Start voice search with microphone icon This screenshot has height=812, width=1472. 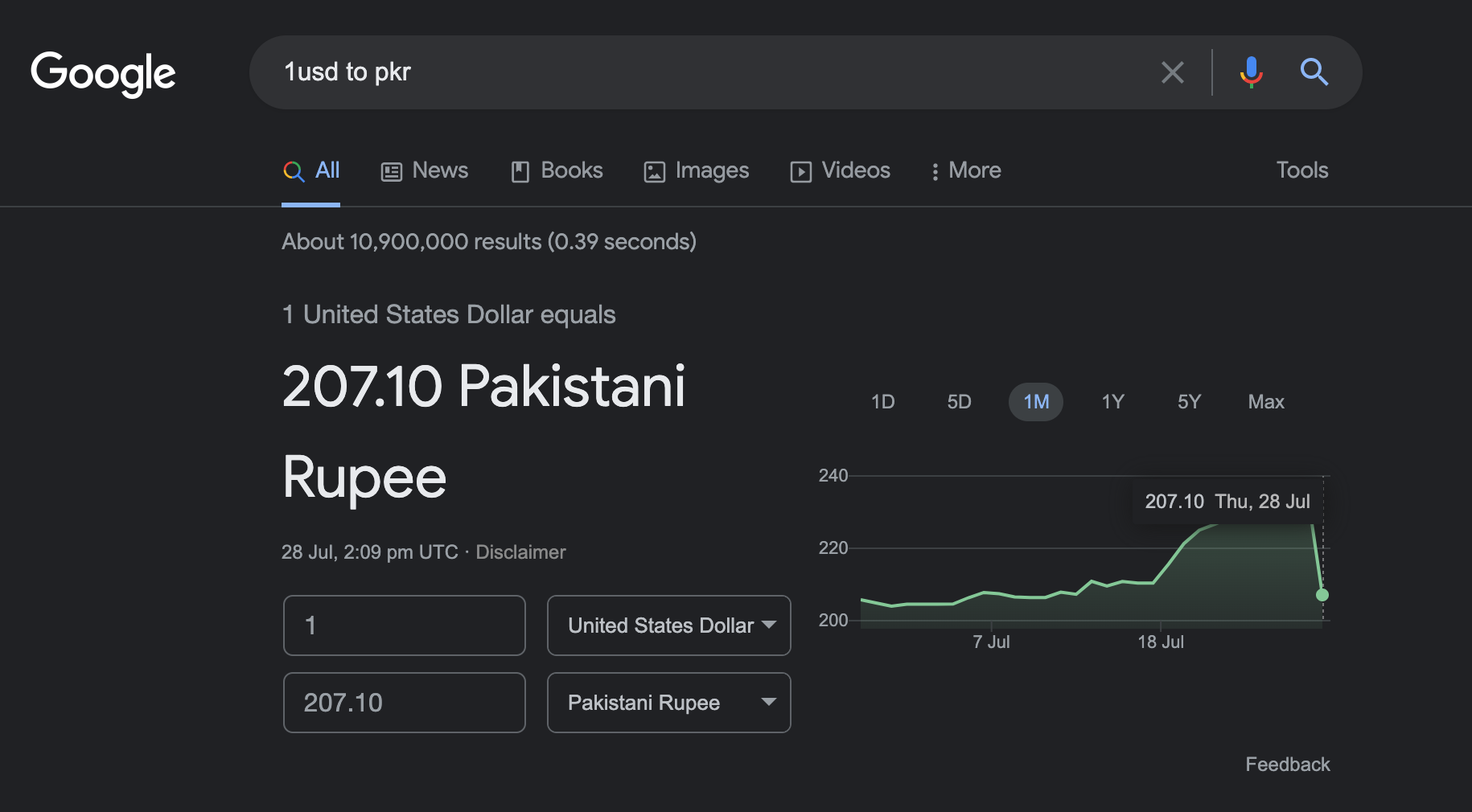pyautogui.click(x=1251, y=72)
